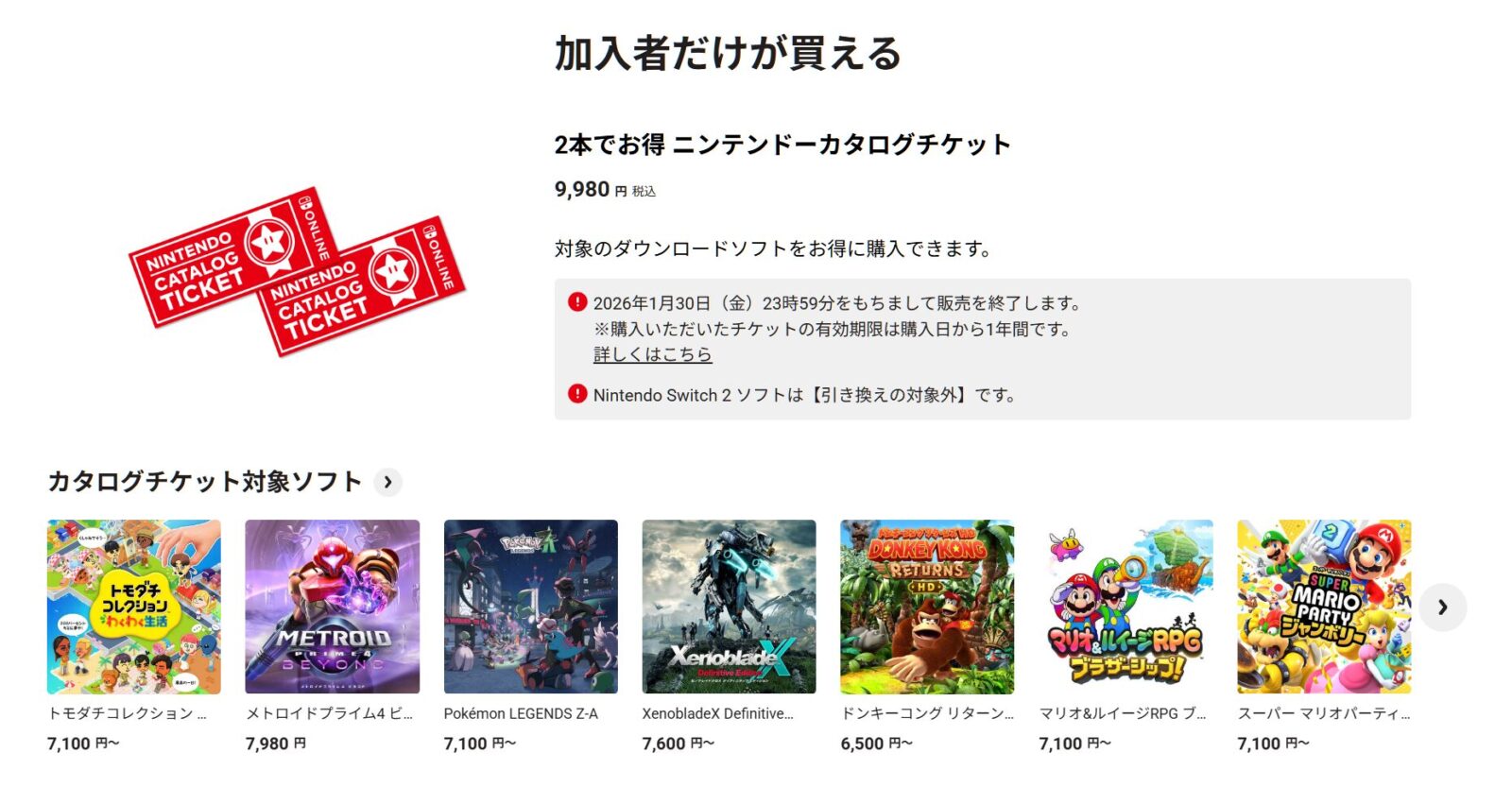Click the Pokémon LEGENDS Z-A title text
Image resolution: width=1512 pixels, height=804 pixels.
521,713
